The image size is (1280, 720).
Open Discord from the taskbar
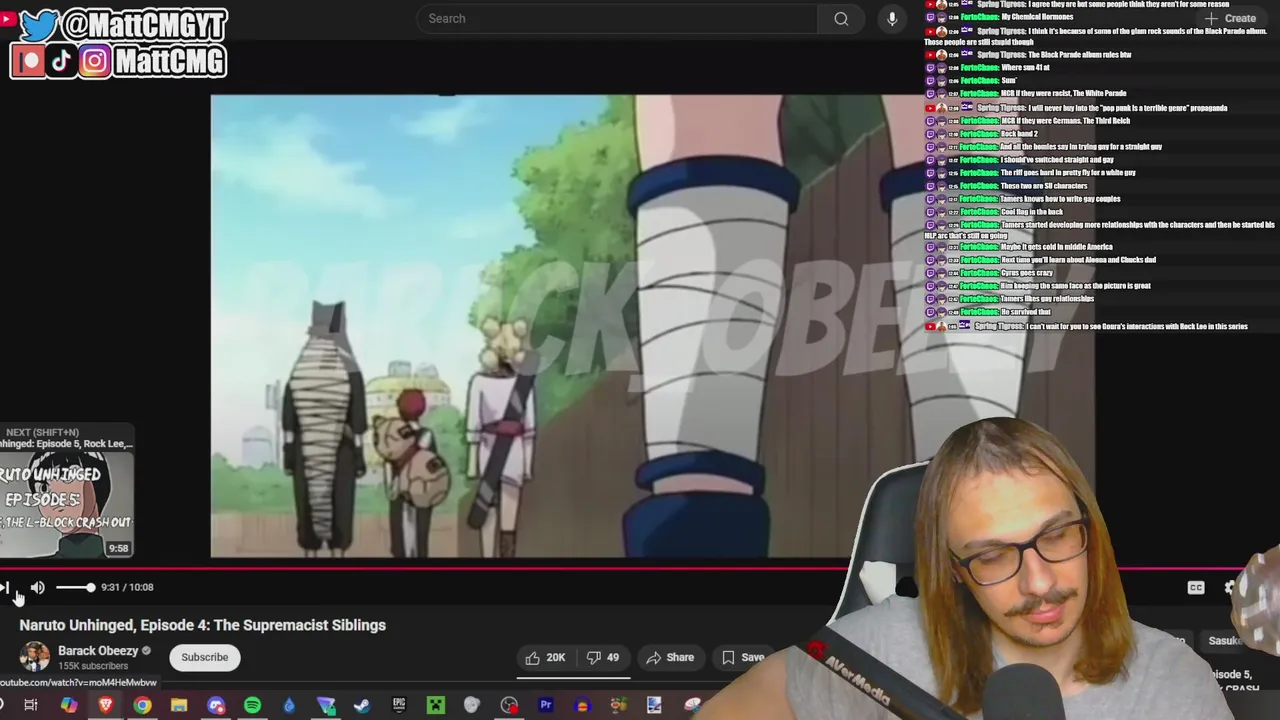[216, 706]
